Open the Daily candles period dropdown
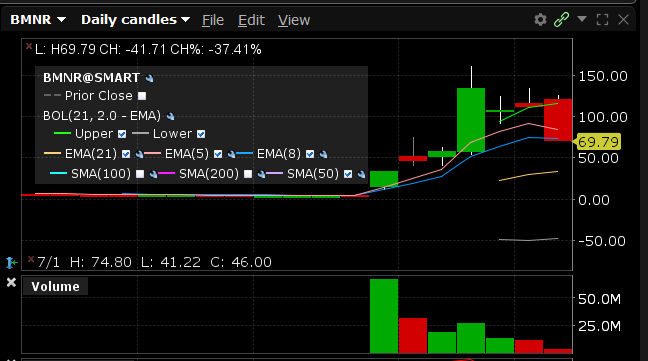 click(x=136, y=19)
